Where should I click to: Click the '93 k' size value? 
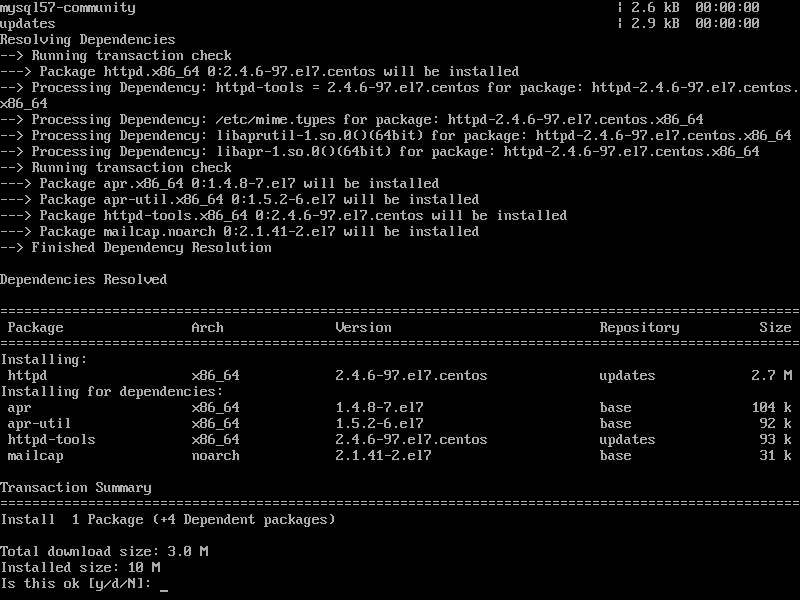pos(776,440)
